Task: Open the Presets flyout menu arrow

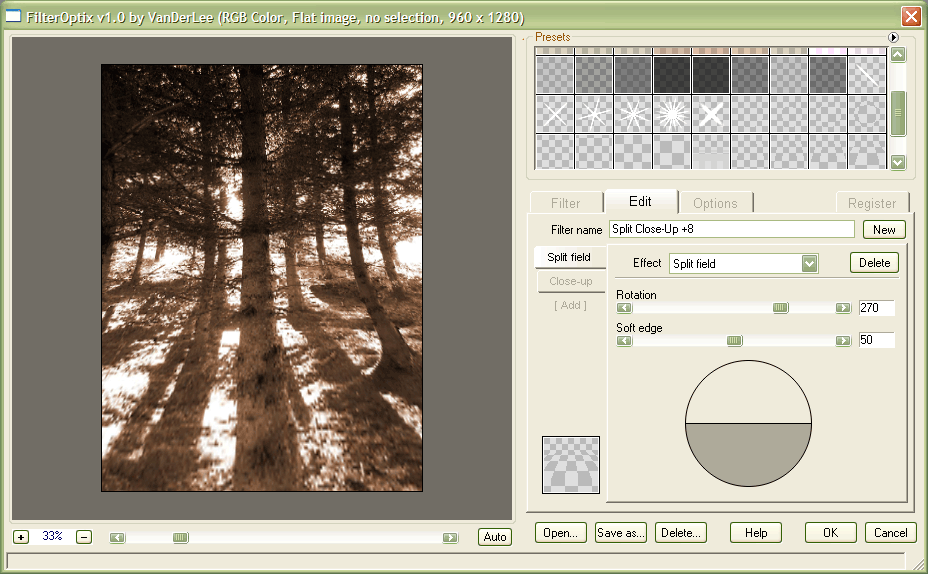Action: [x=894, y=37]
